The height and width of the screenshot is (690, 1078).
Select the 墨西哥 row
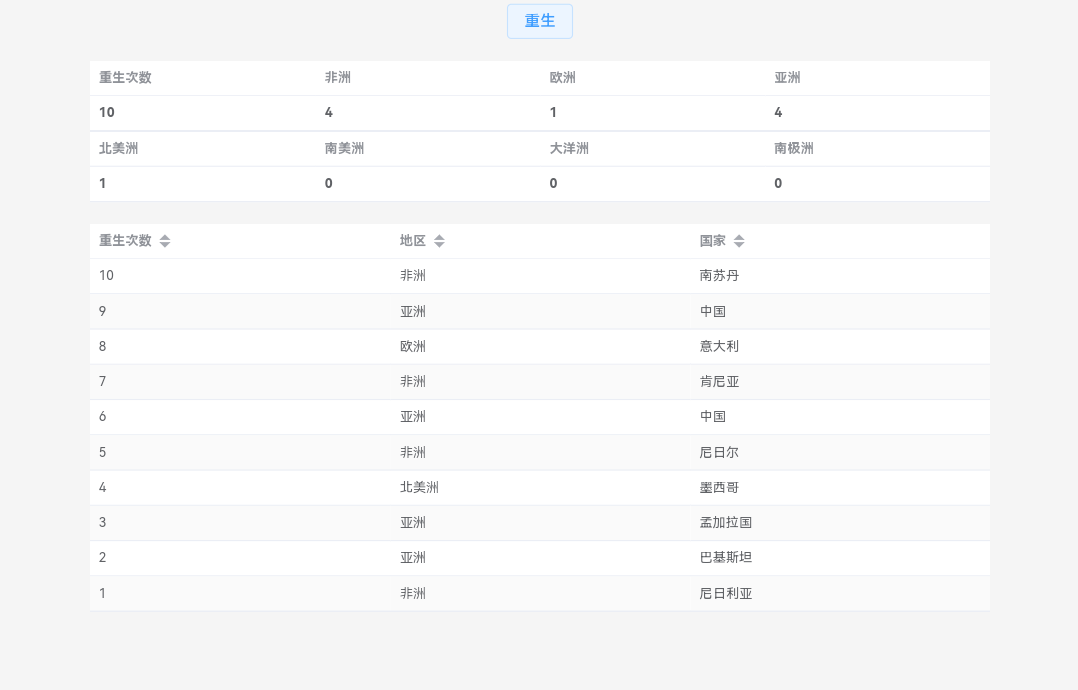(x=719, y=487)
